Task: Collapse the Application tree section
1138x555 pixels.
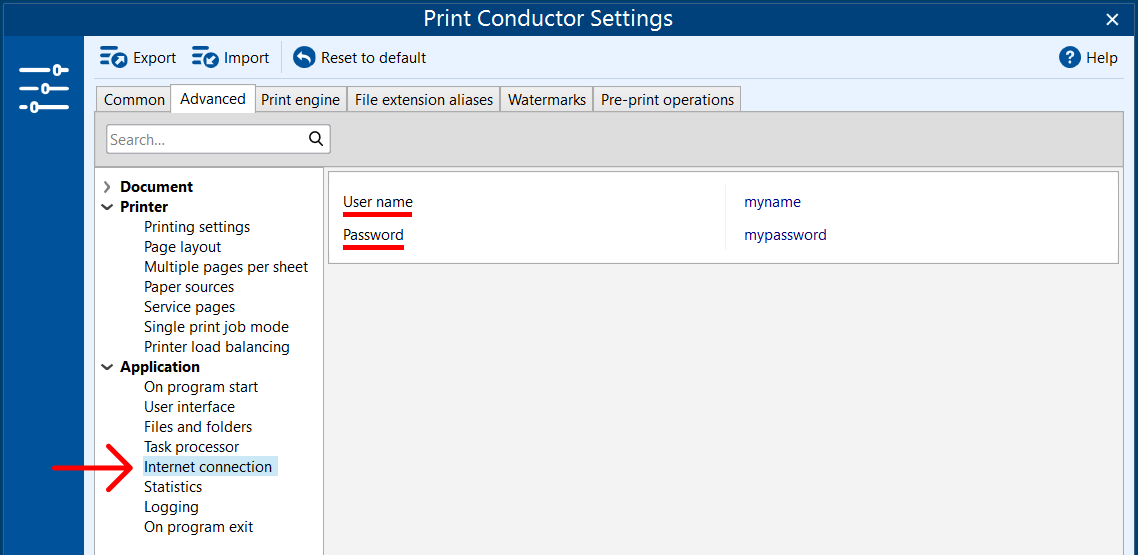Action: (107, 367)
